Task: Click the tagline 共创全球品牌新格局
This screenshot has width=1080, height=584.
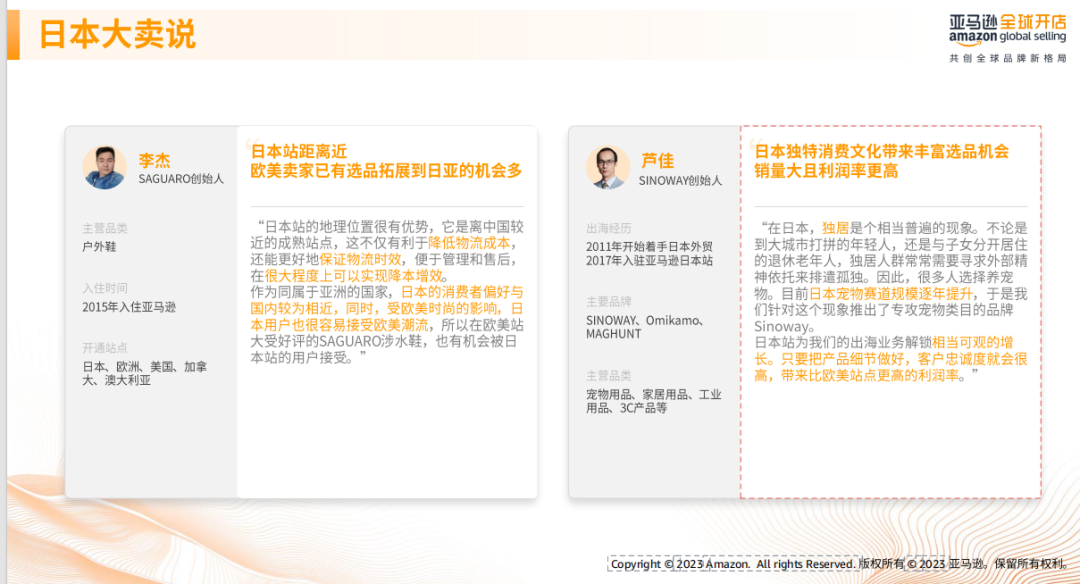Action: [x=1008, y=59]
